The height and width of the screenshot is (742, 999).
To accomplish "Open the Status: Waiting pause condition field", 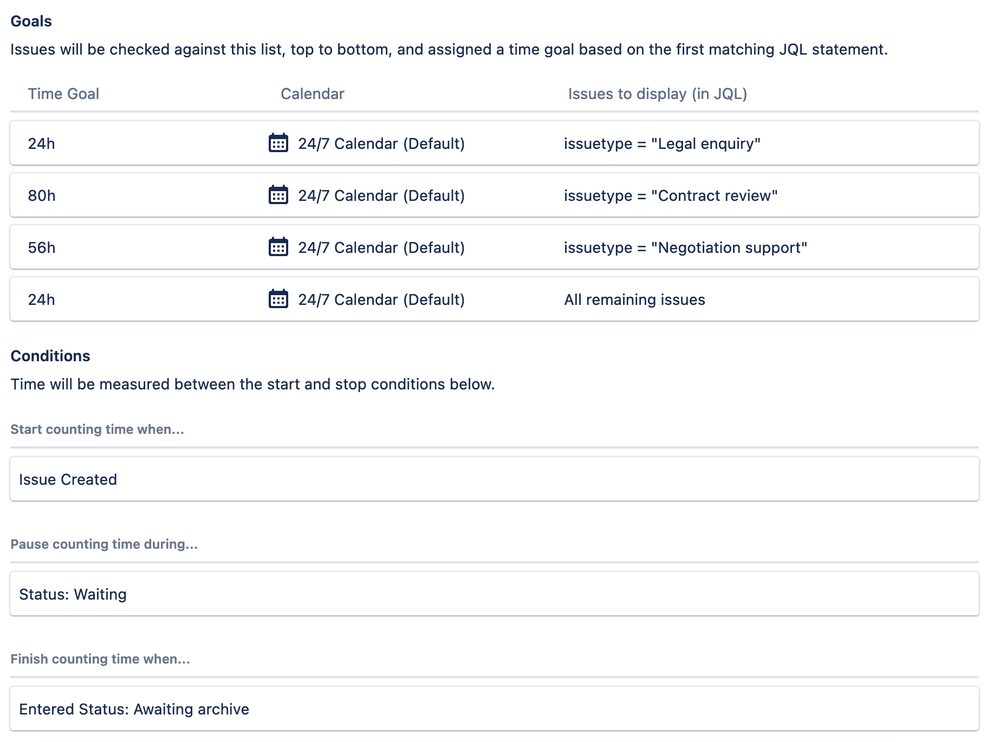I will (x=494, y=594).
